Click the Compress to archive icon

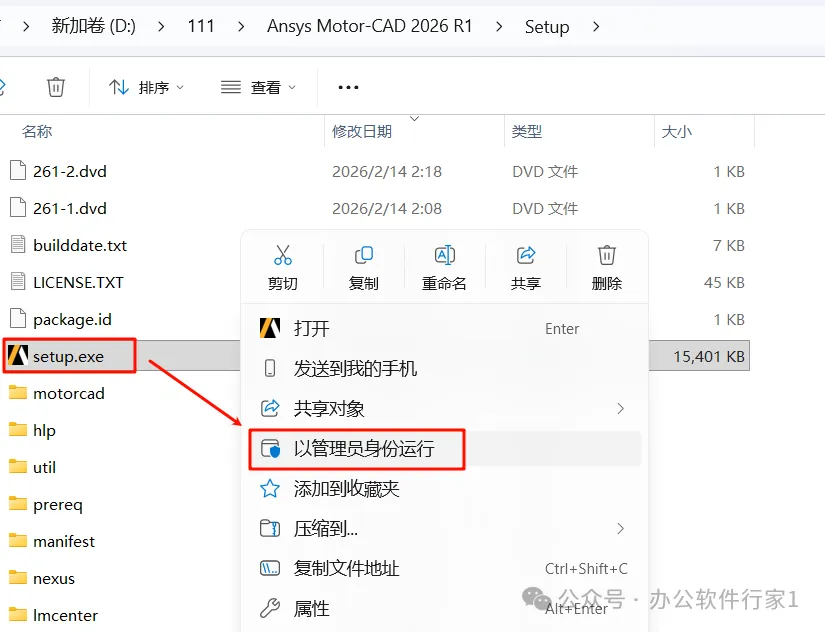pyautogui.click(x=270, y=528)
